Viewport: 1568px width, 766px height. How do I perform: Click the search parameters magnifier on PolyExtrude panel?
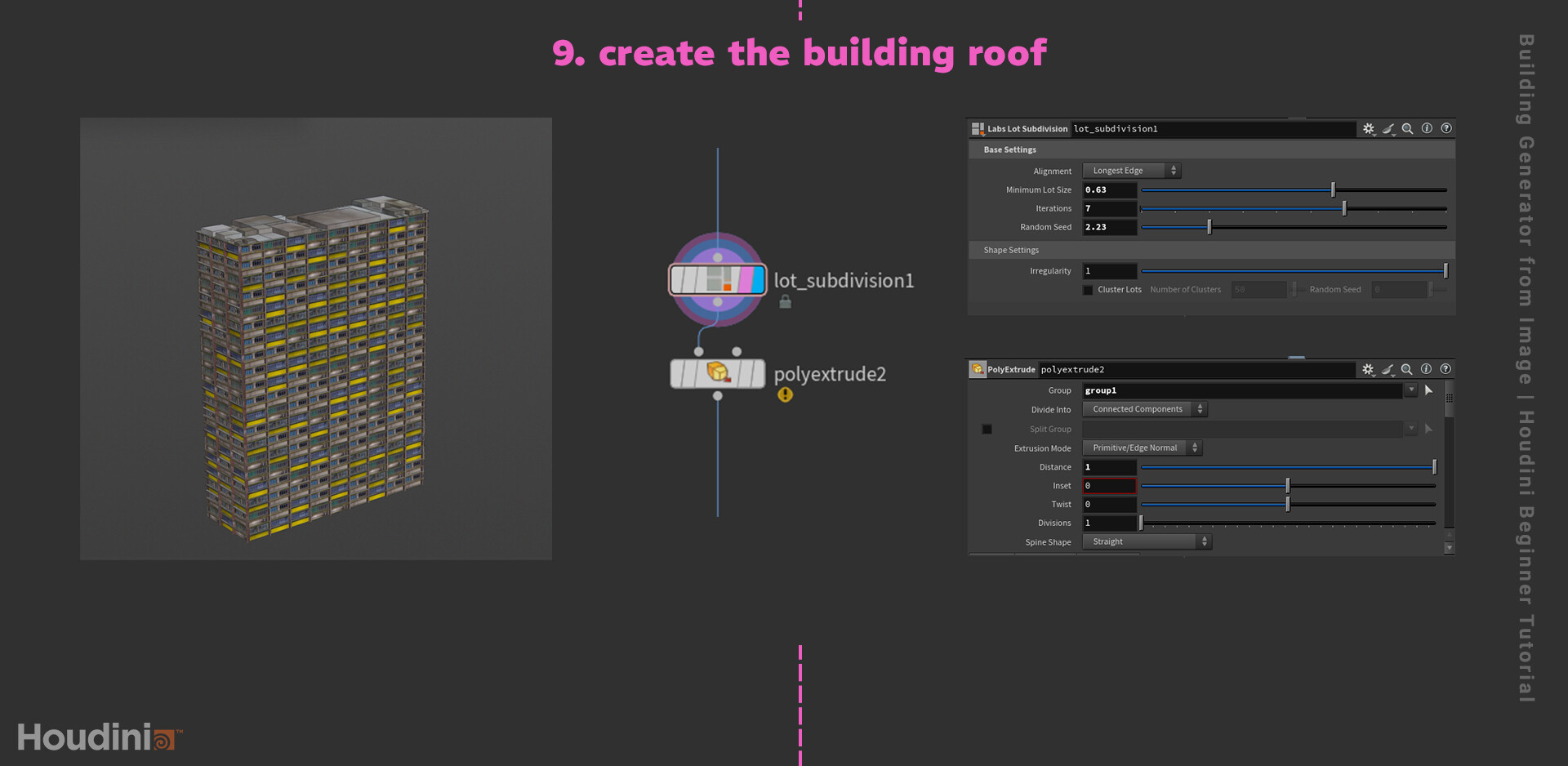(x=1407, y=369)
